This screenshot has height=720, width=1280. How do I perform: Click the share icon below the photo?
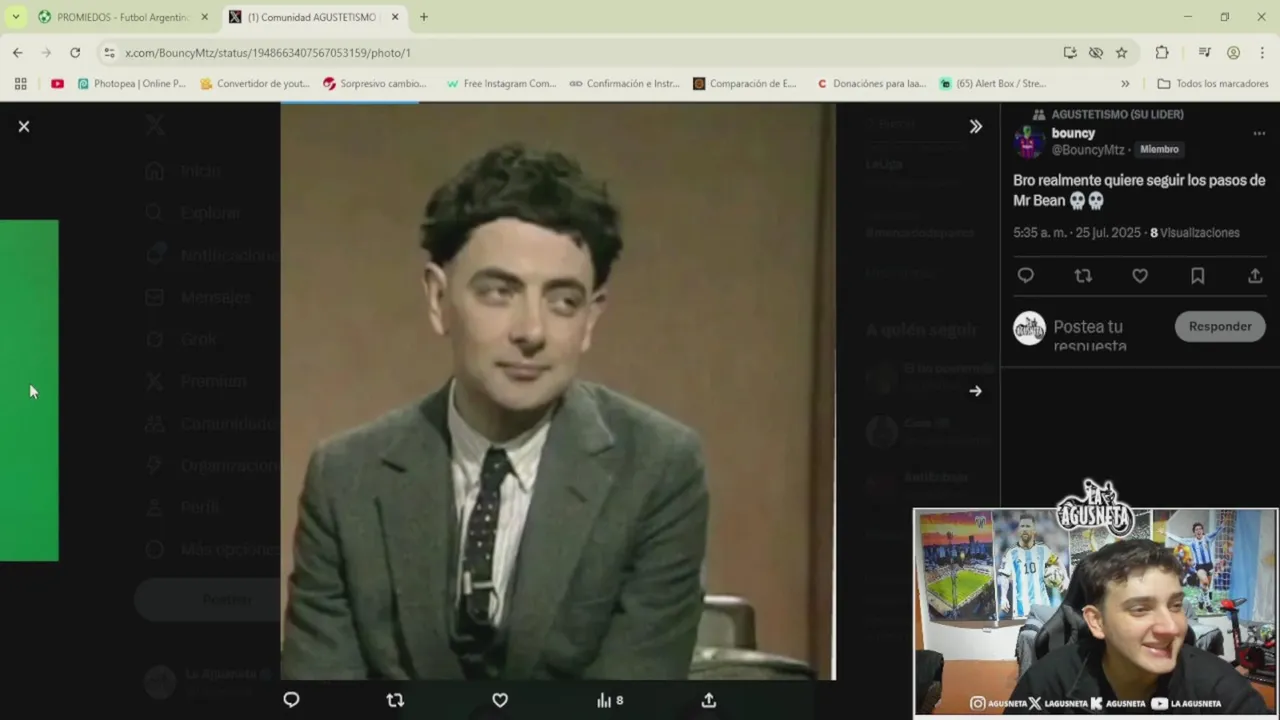(x=709, y=700)
